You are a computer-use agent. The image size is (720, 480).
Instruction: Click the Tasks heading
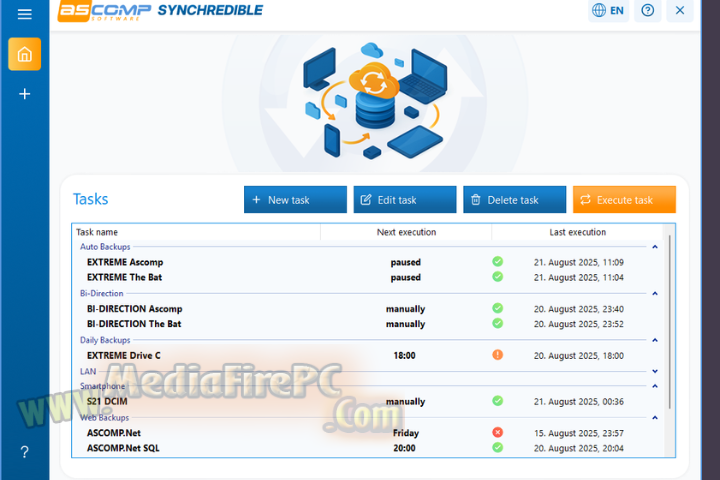coord(90,199)
